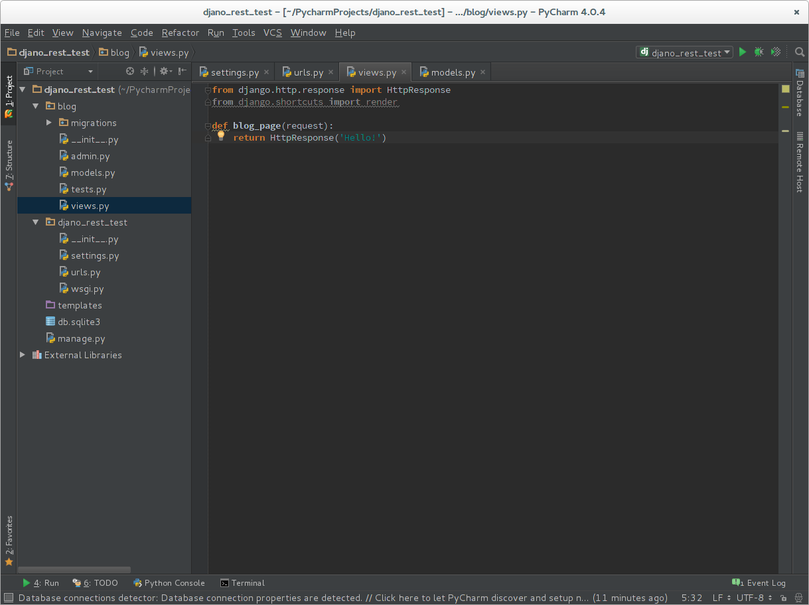Click the return HttpResponse line in editor
This screenshot has height=605, width=809.
(x=310, y=138)
